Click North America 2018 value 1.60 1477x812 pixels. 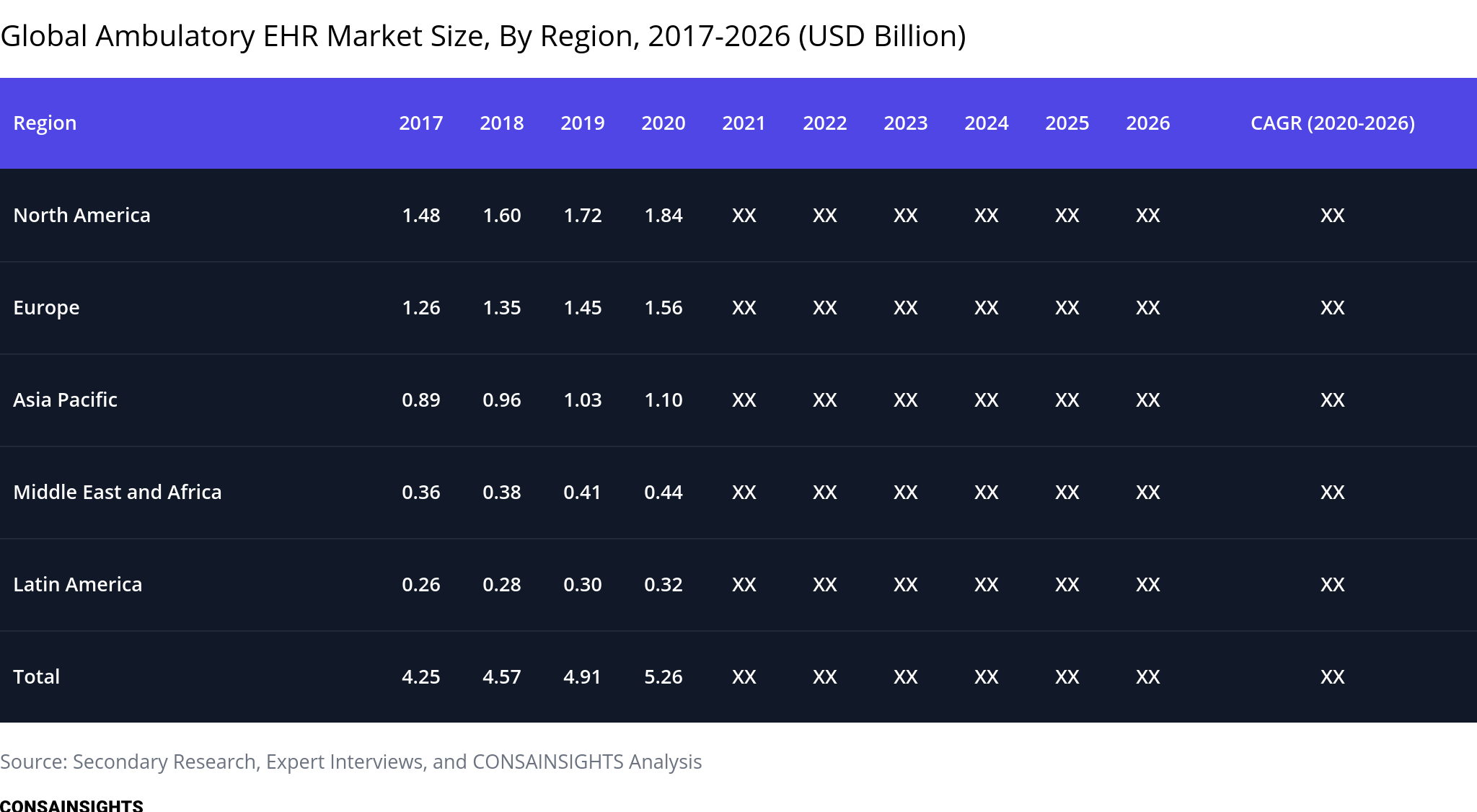coord(502,215)
